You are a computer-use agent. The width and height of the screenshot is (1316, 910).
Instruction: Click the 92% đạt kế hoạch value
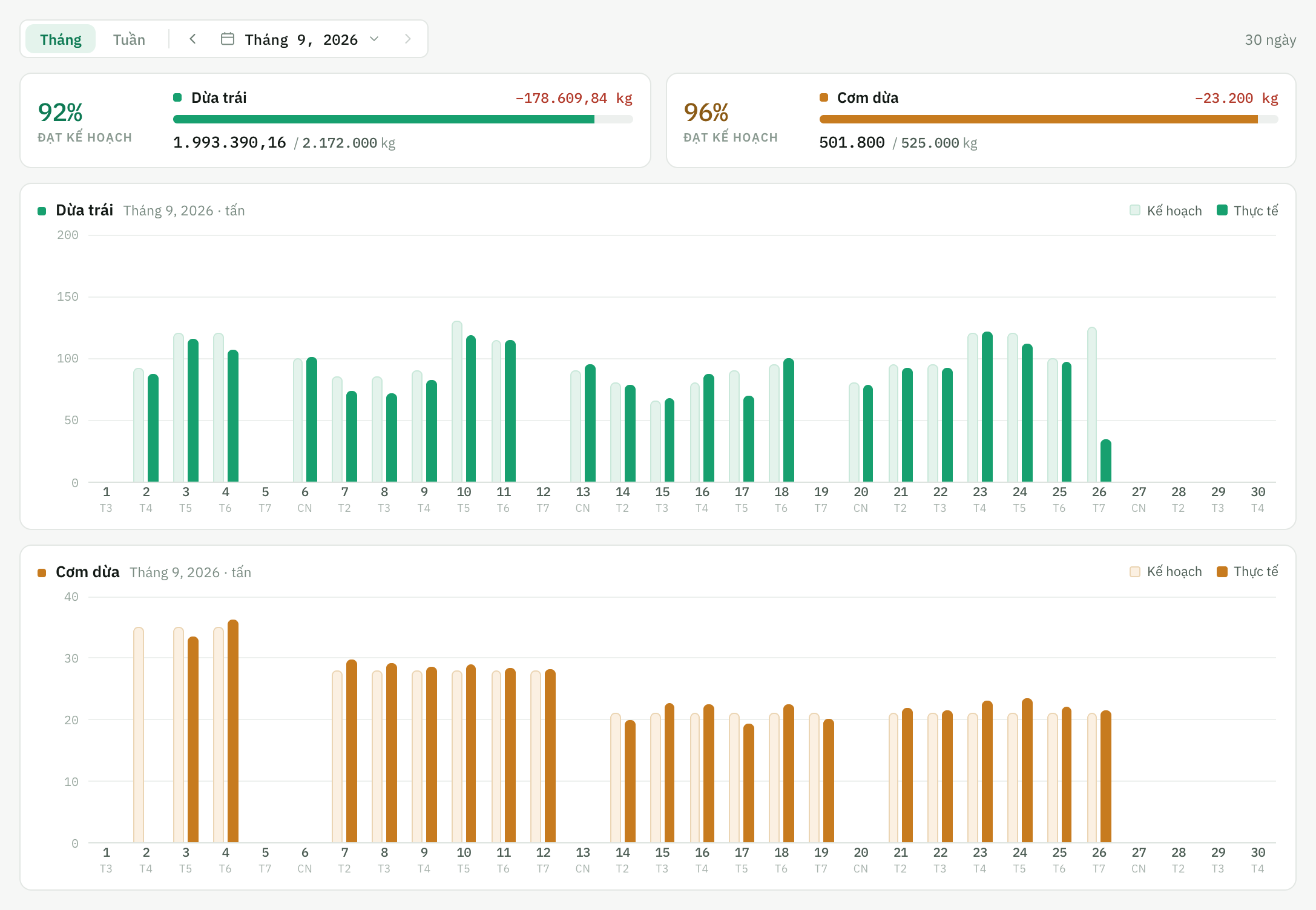61,113
